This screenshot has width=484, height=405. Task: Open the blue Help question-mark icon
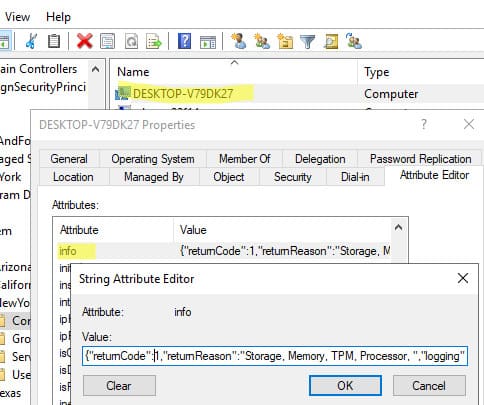pyautogui.click(x=184, y=41)
